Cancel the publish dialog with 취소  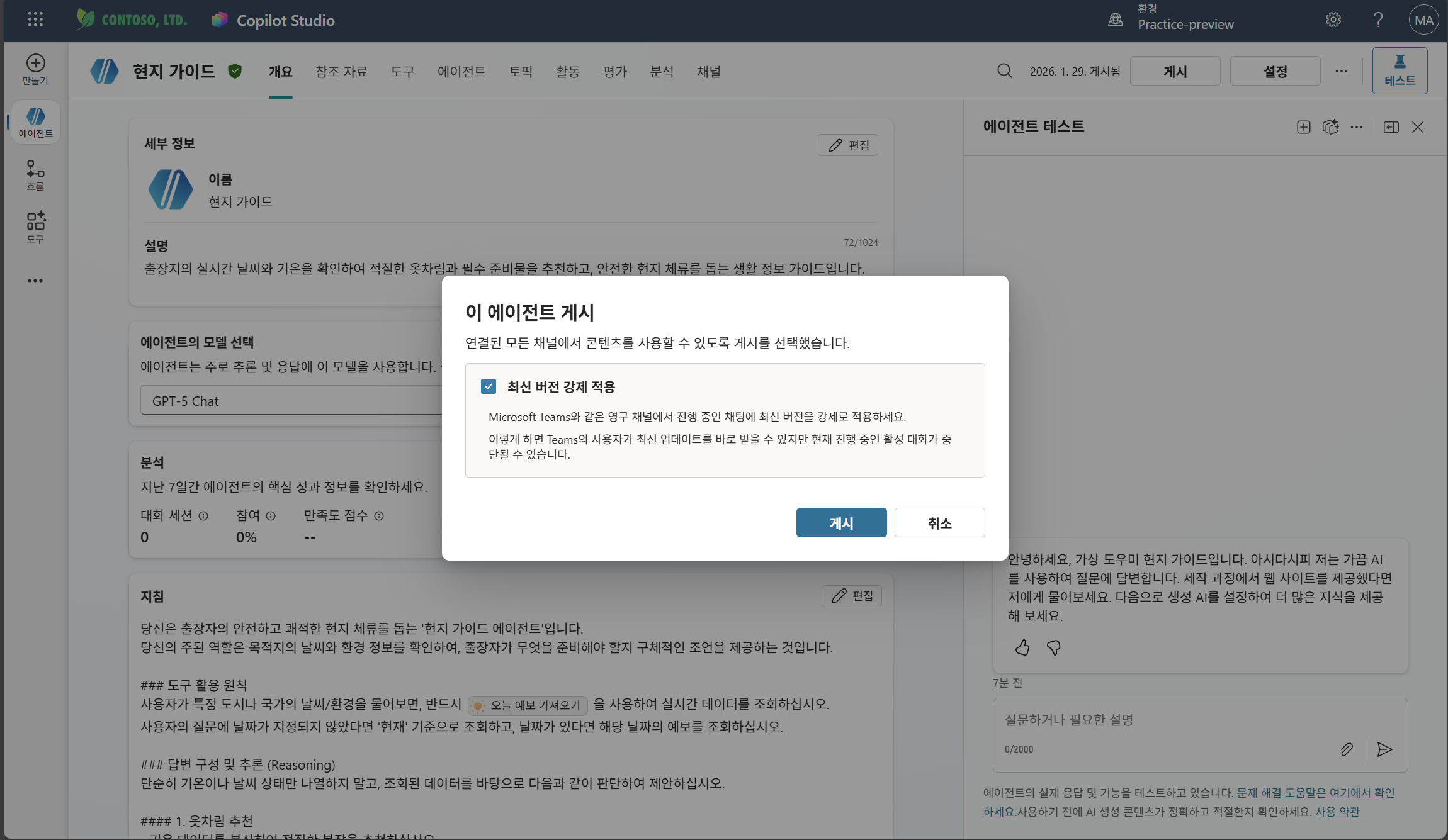tap(940, 523)
